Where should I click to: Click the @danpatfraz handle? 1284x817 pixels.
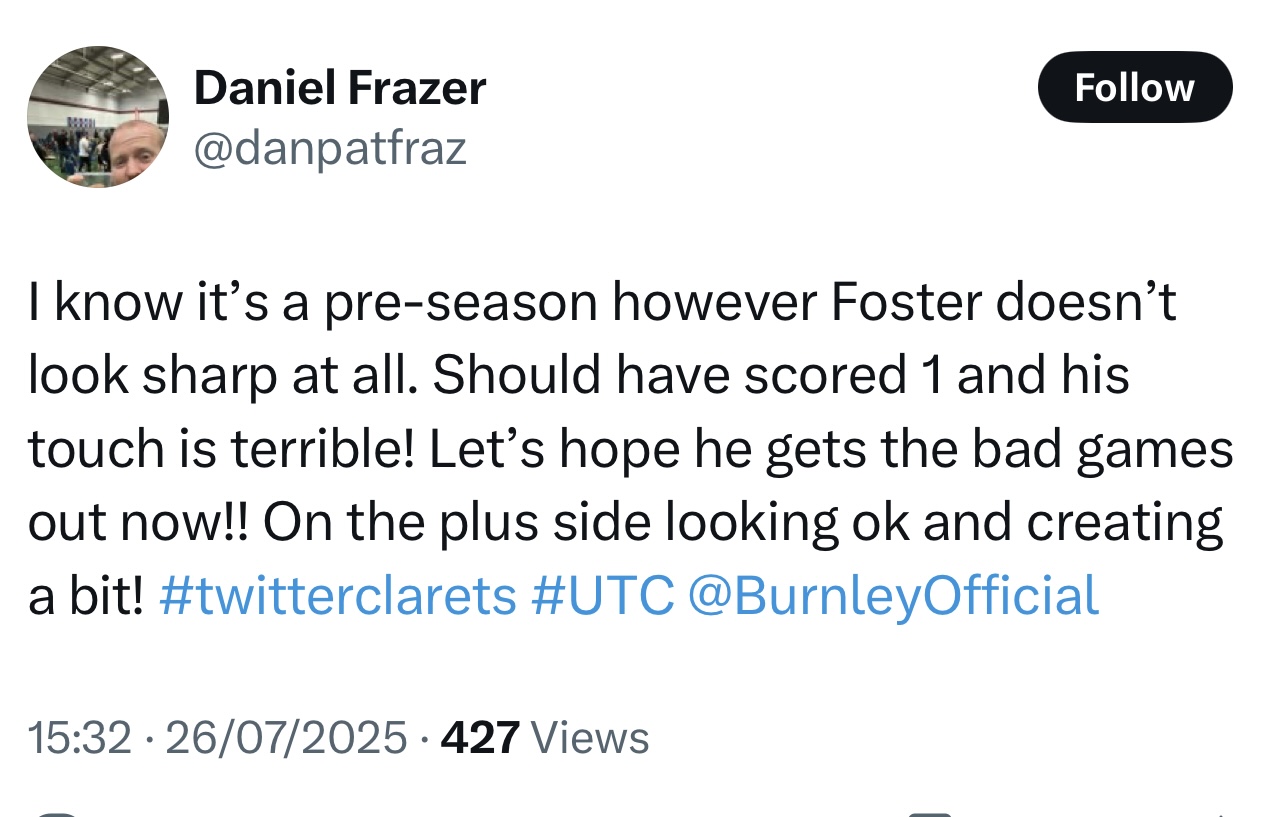(x=330, y=149)
